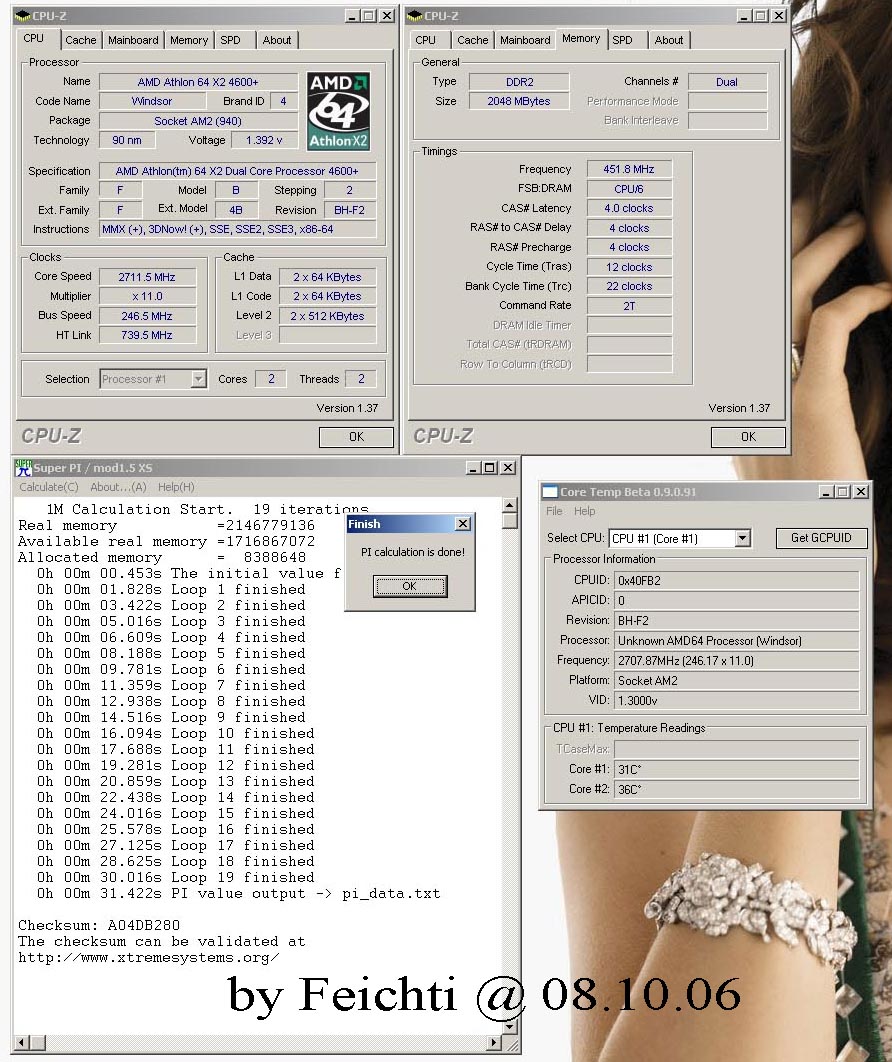This screenshot has width=892, height=1062.
Task: Click OK in the Memory CPU-Z window
Action: (x=748, y=437)
